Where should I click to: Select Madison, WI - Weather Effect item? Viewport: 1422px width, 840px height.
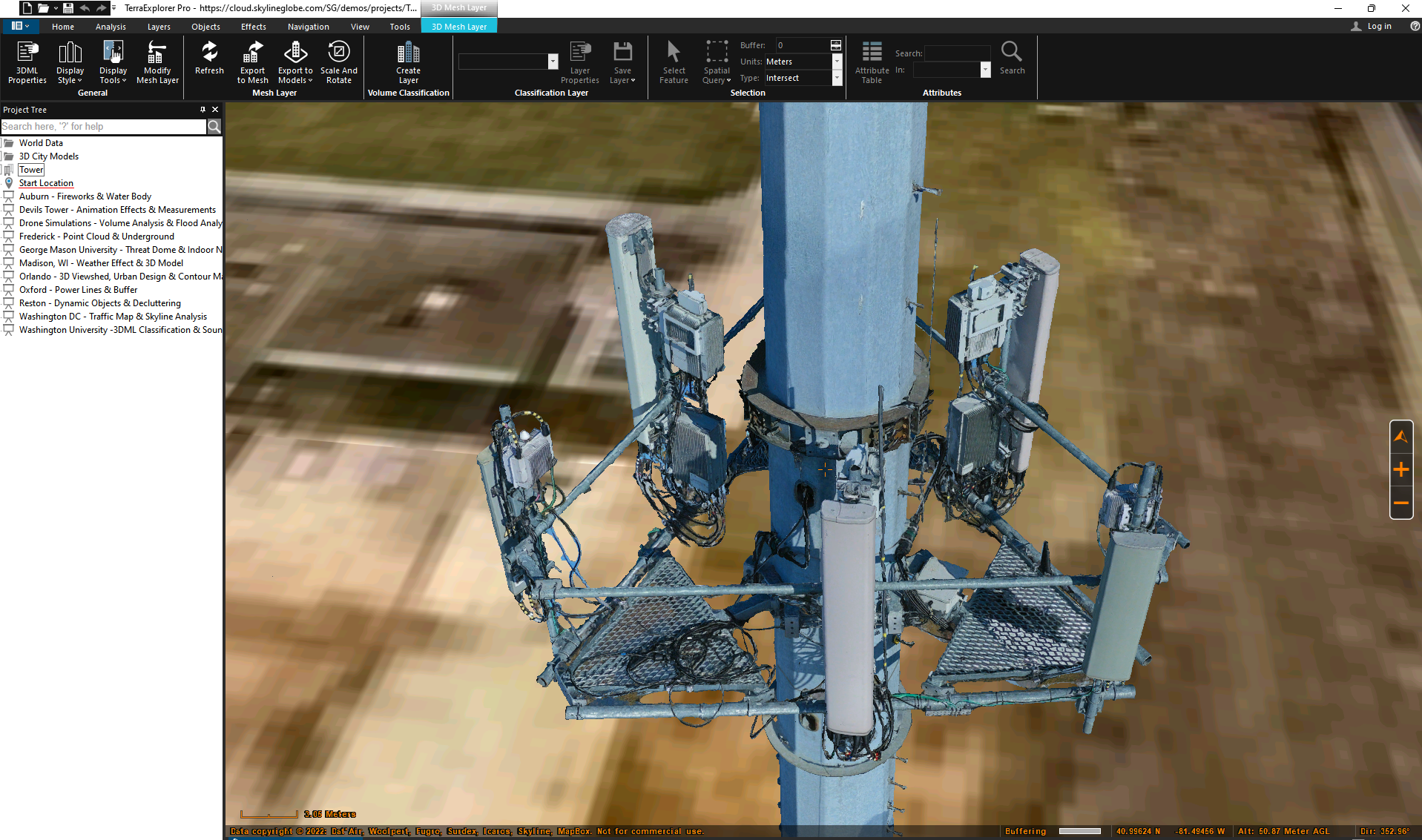101,263
